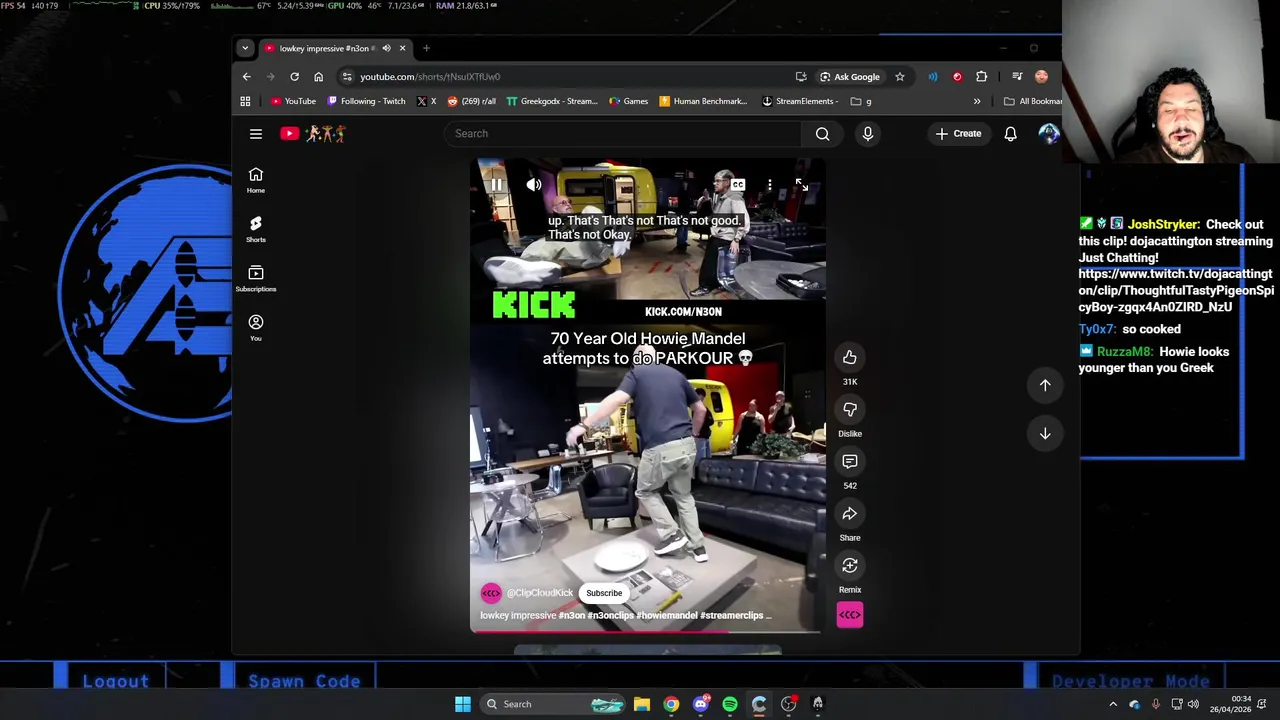
Task: Open the @ClipCloudKick channel name
Action: (540, 593)
